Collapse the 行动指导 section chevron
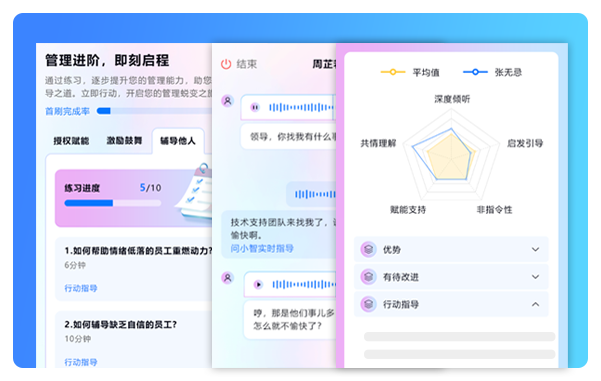601x381 pixels. click(x=535, y=304)
